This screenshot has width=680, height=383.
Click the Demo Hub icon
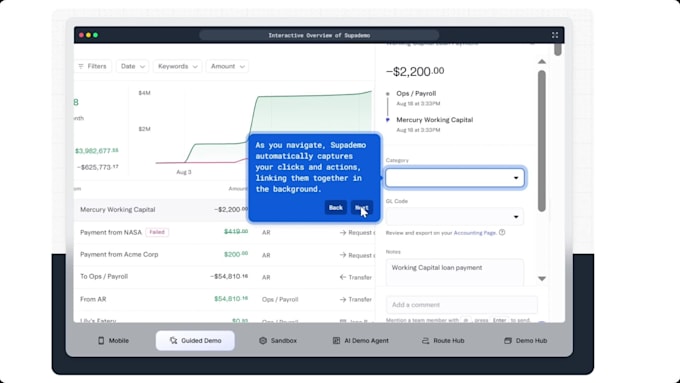(x=508, y=340)
